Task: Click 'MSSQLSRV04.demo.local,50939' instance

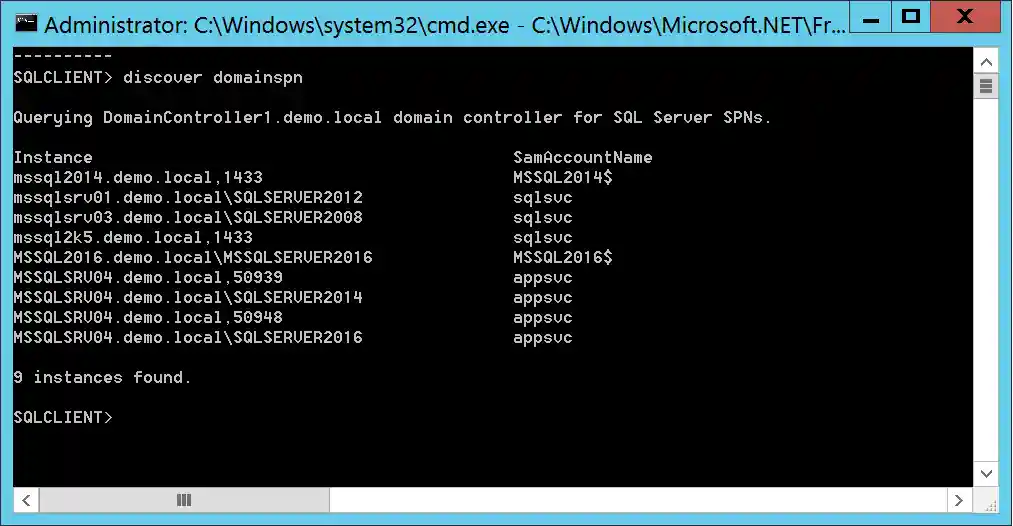Action: pos(148,278)
